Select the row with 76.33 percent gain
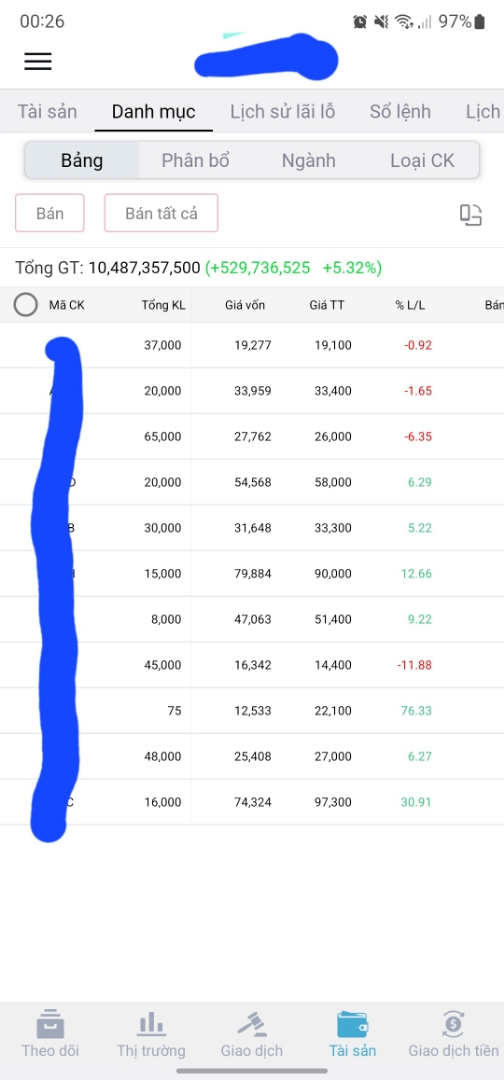This screenshot has height=1080, width=504. pyautogui.click(x=252, y=710)
